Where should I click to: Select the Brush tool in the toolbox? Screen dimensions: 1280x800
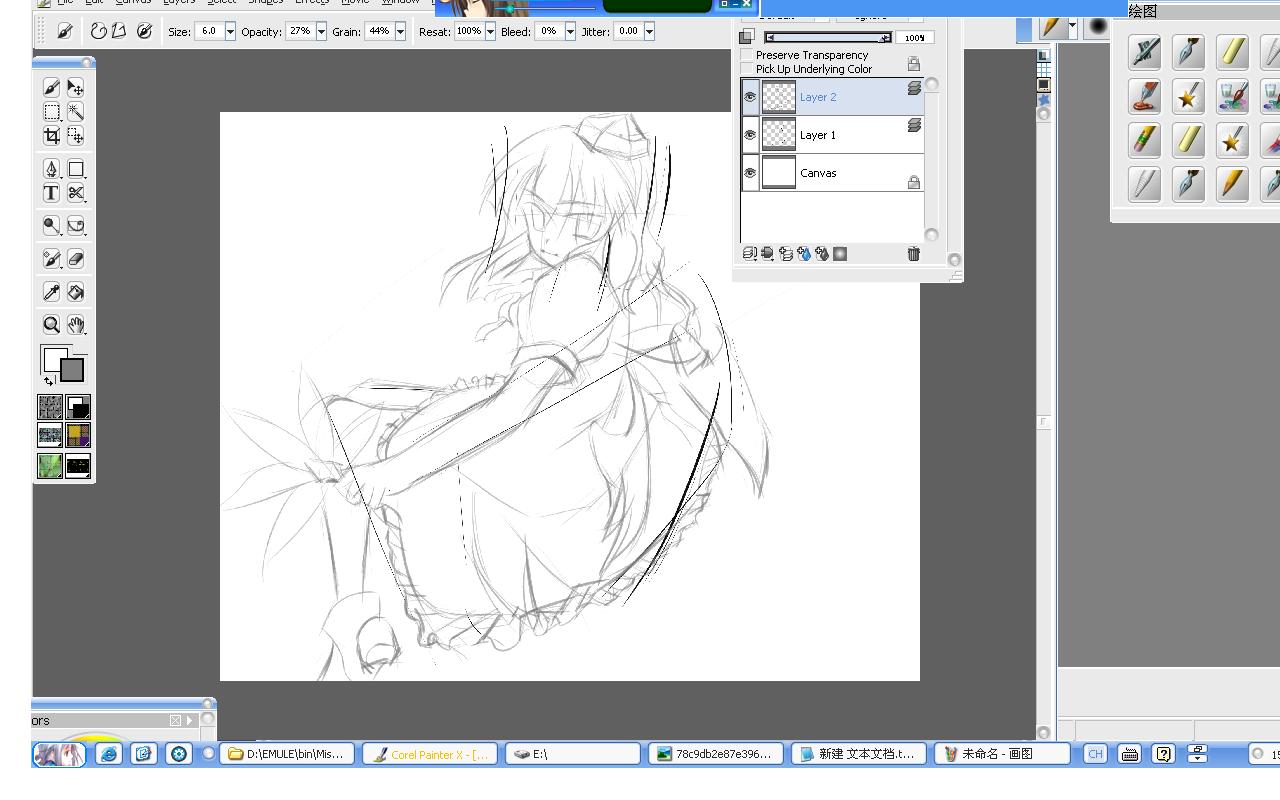point(52,88)
